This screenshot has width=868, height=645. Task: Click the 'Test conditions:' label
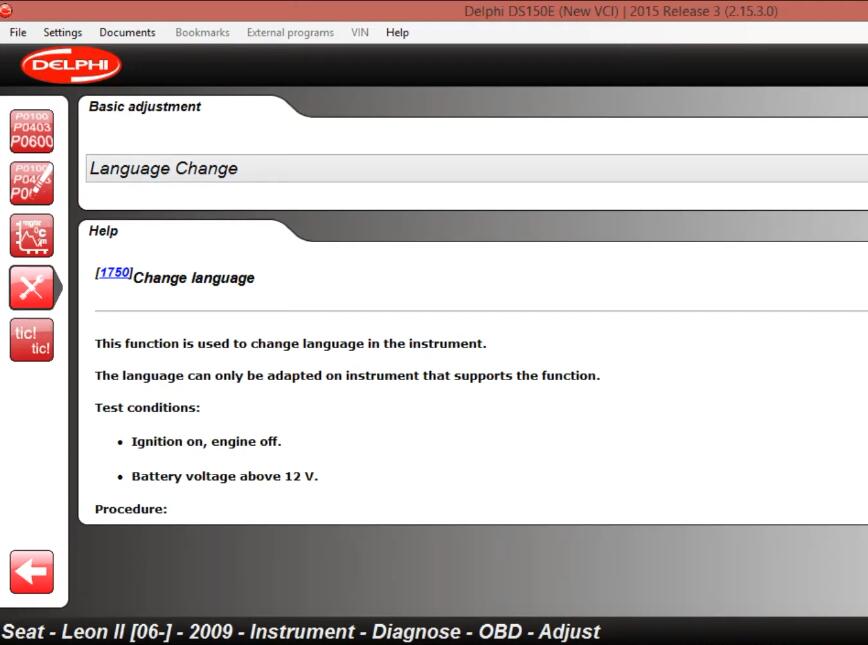[x=147, y=408]
